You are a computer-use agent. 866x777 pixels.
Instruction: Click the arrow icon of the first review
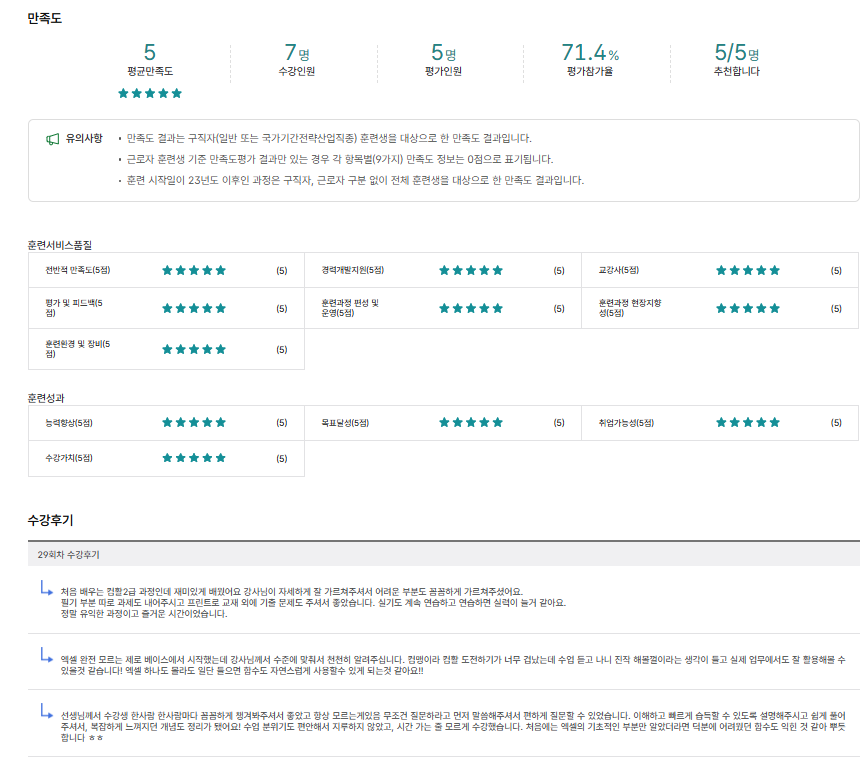(46, 590)
